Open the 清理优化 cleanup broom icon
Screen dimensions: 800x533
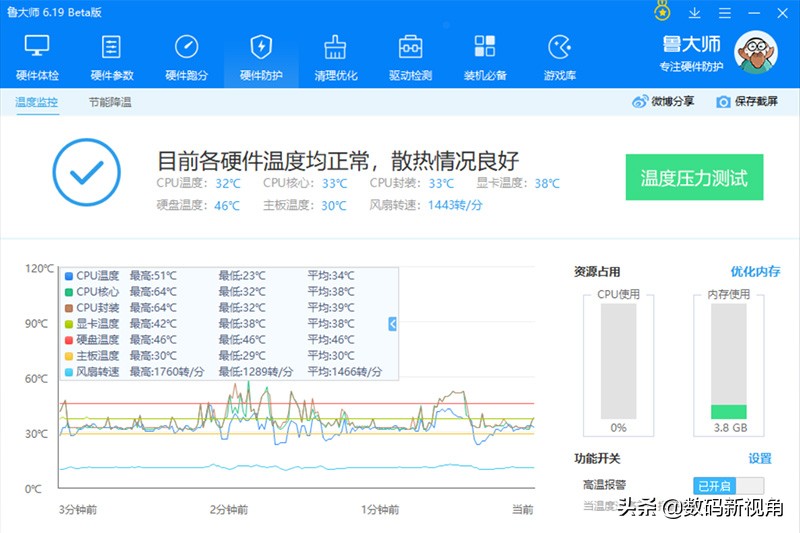(x=335, y=47)
